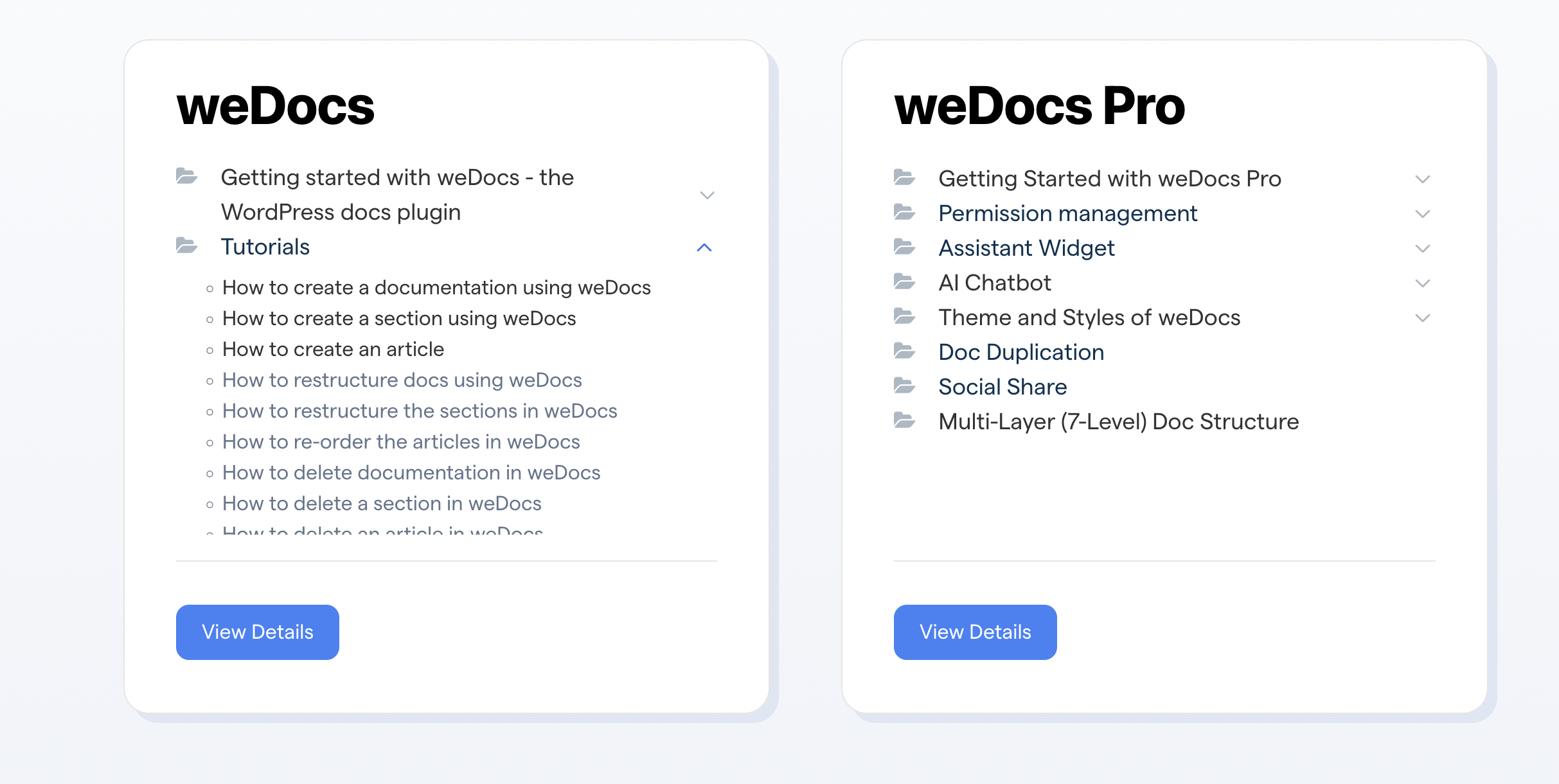Click the AI Chatbot folder icon

[x=905, y=282]
